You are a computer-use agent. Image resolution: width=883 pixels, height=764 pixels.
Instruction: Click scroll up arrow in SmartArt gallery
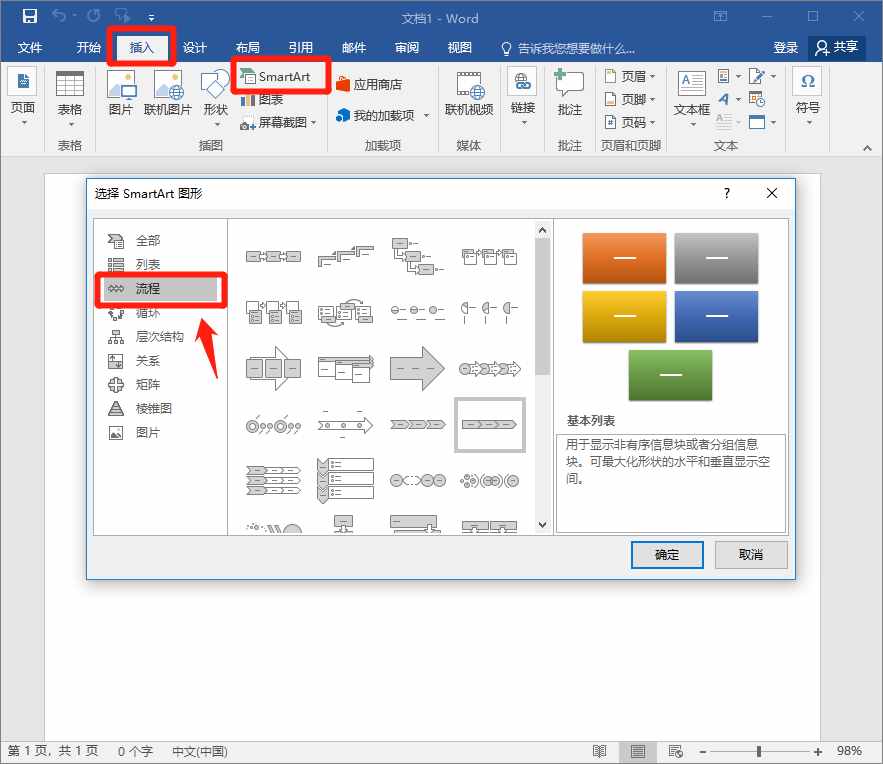542,230
